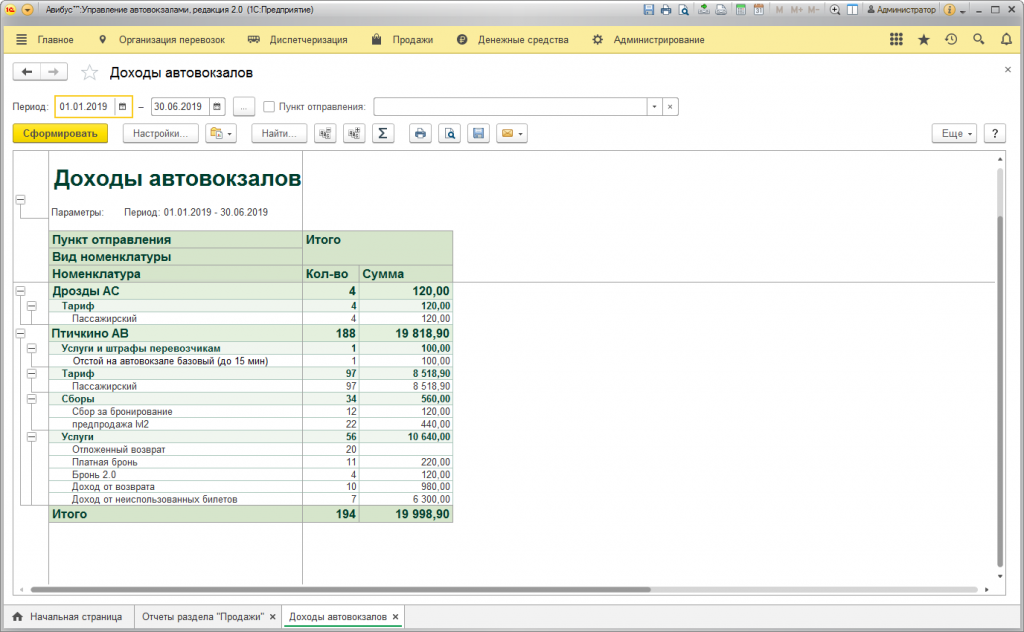Open the history clock icon
Screen dimensions: 1024x632
click(x=950, y=40)
